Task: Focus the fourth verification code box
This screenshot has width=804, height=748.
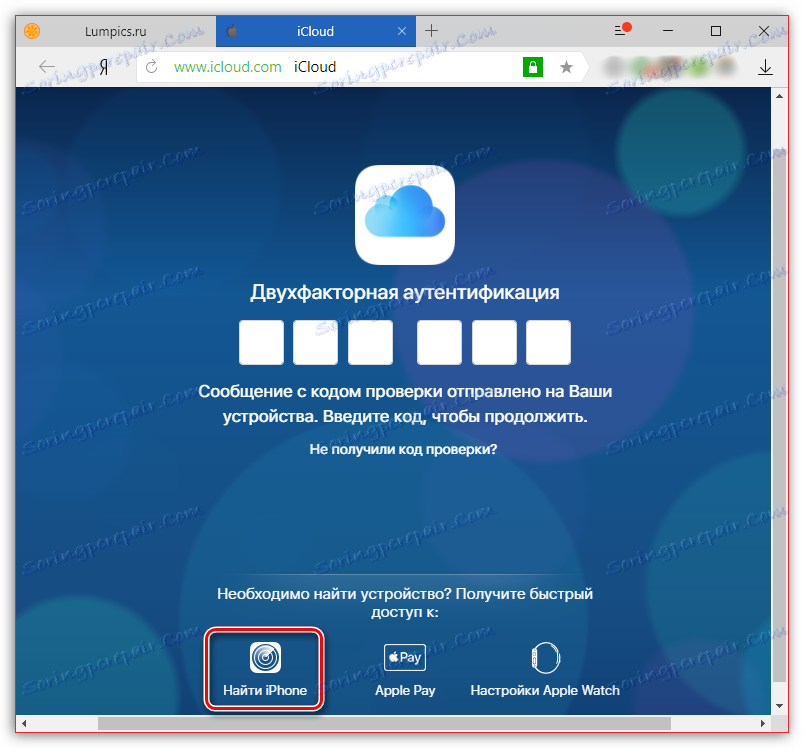Action: (x=439, y=342)
